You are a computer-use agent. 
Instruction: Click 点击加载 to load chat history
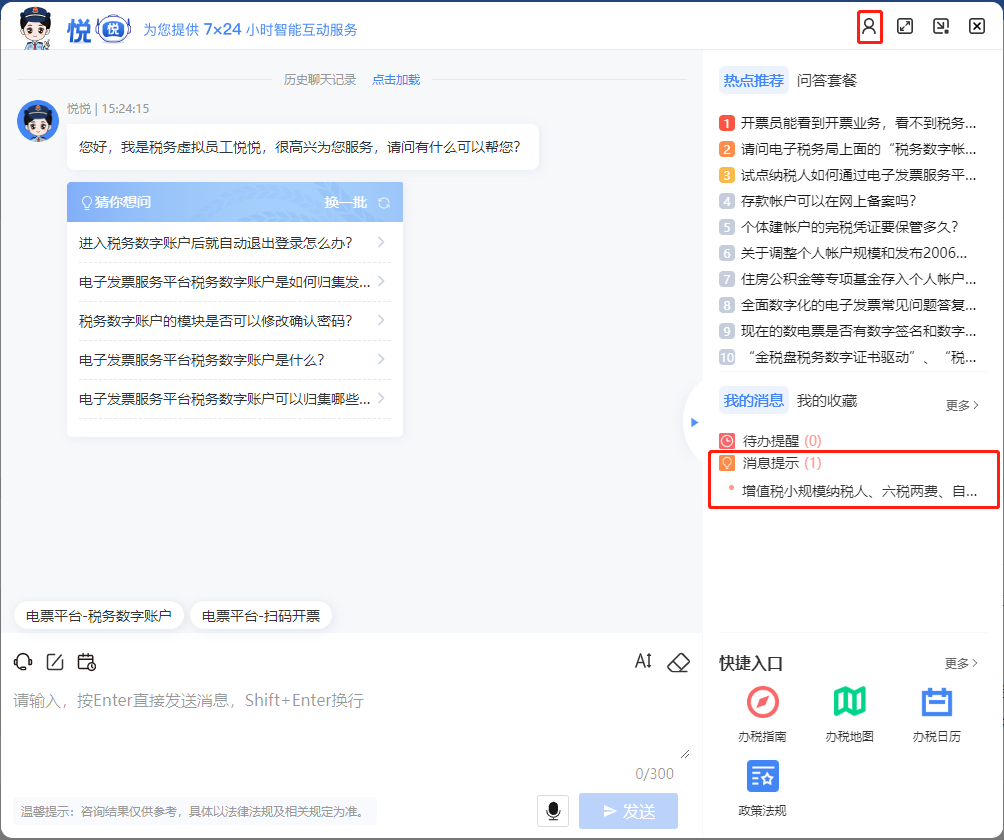point(396,80)
